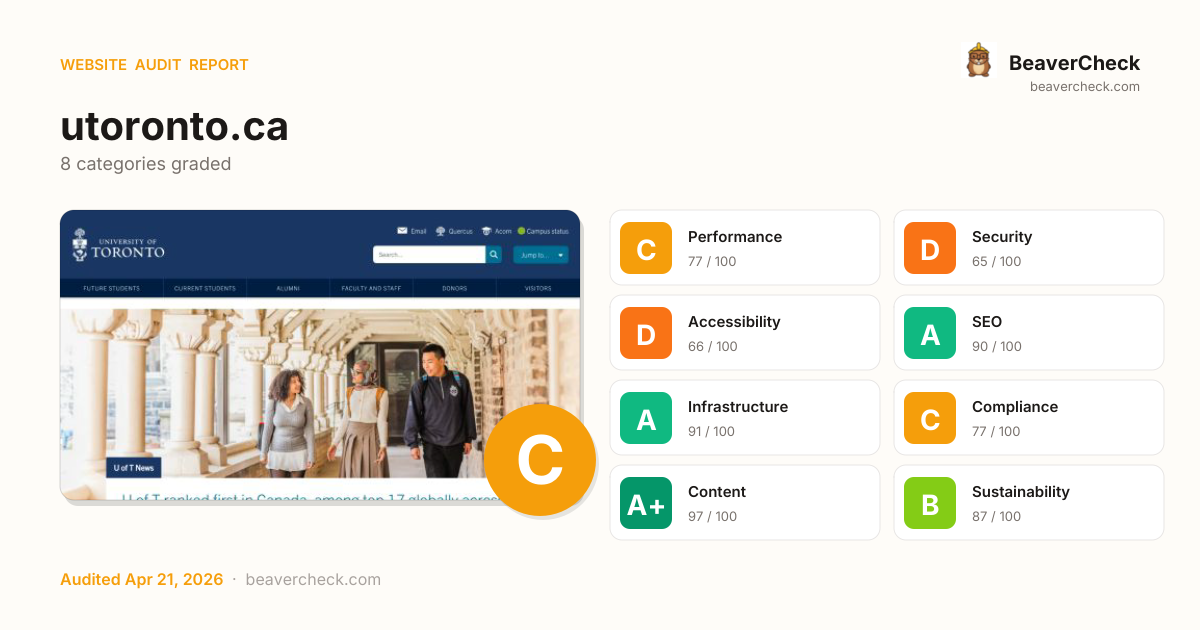Open the Jump to dropdown in the site screenshot

[541, 255]
